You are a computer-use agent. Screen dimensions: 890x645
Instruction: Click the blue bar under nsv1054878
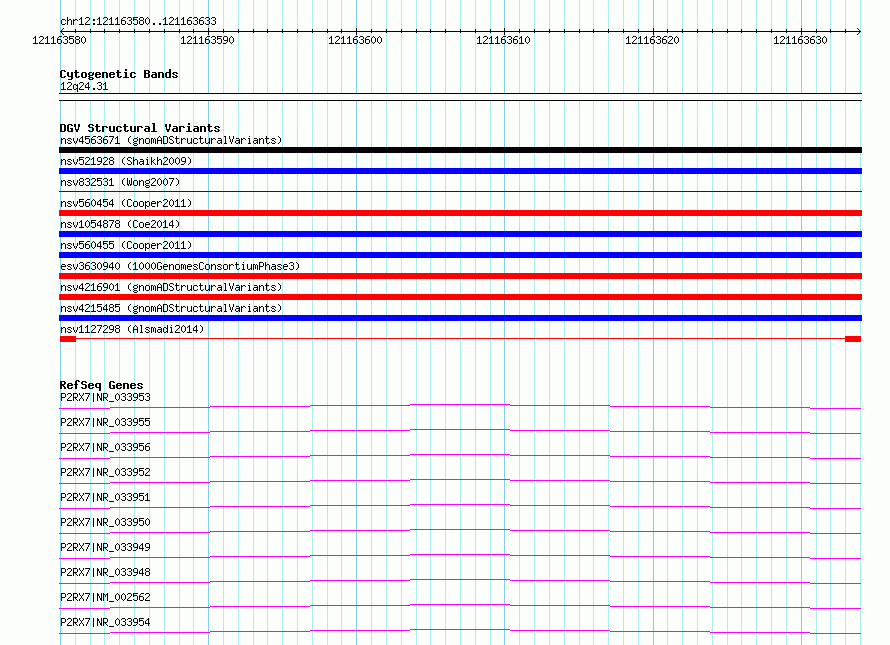[460, 234]
